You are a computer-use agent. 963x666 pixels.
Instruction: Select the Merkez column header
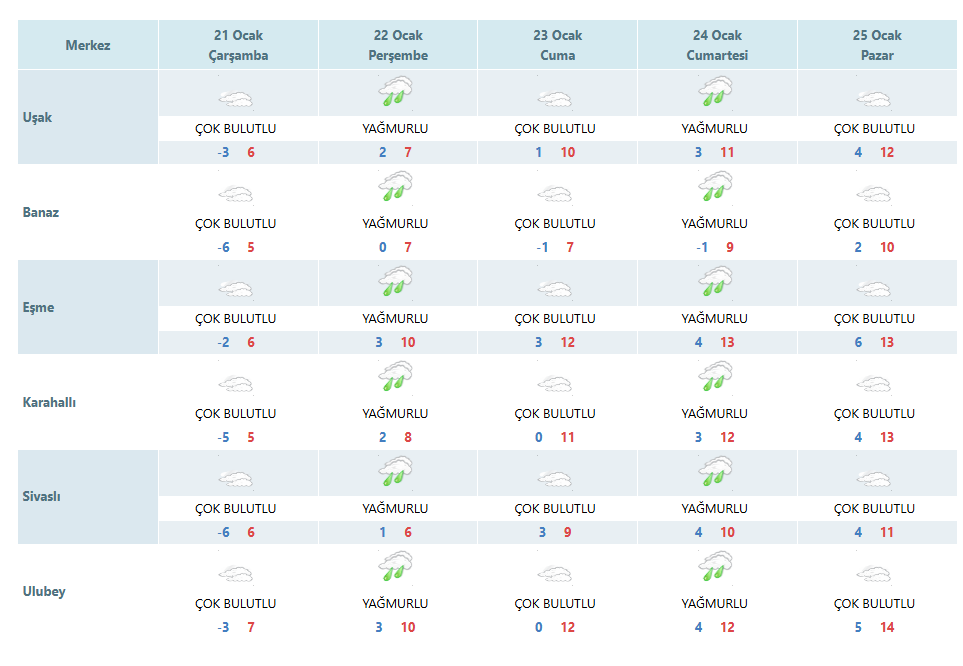tap(88, 45)
